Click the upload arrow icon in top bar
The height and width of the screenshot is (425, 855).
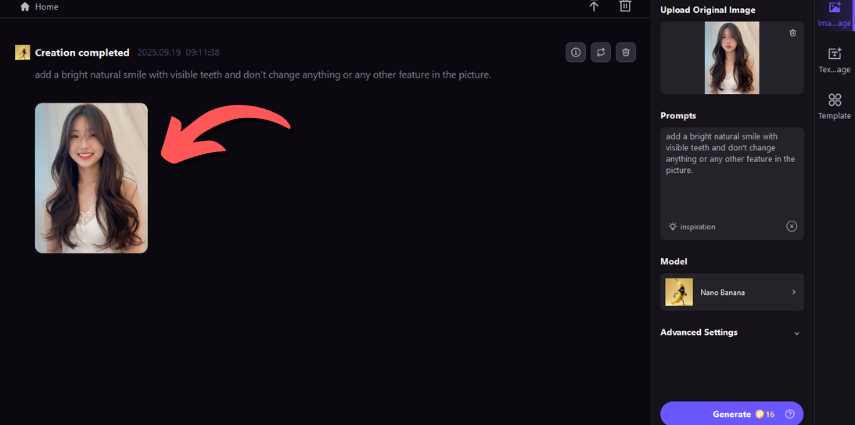594,6
